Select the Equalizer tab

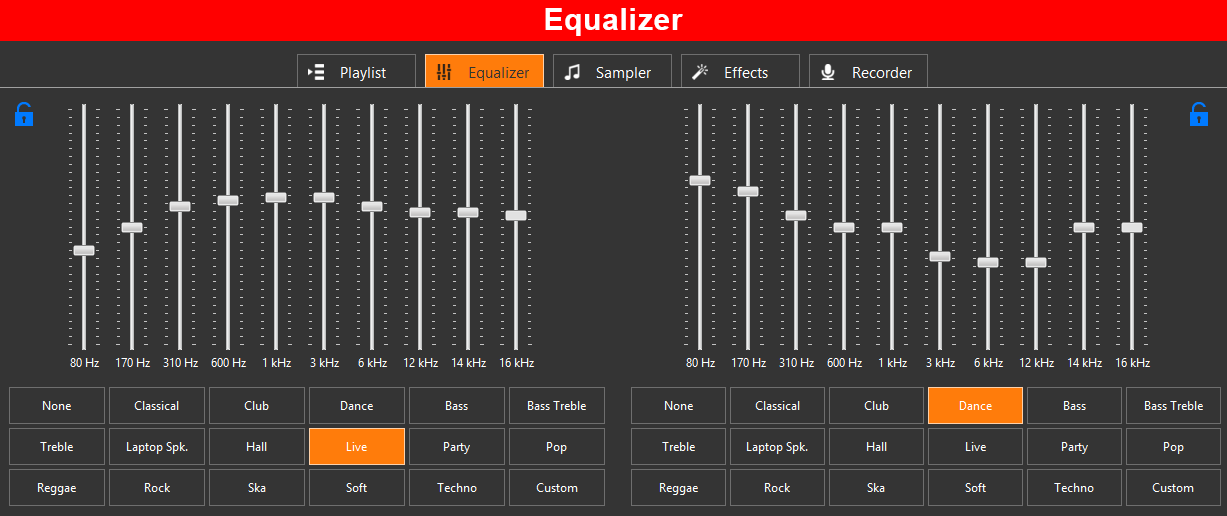tap(484, 72)
